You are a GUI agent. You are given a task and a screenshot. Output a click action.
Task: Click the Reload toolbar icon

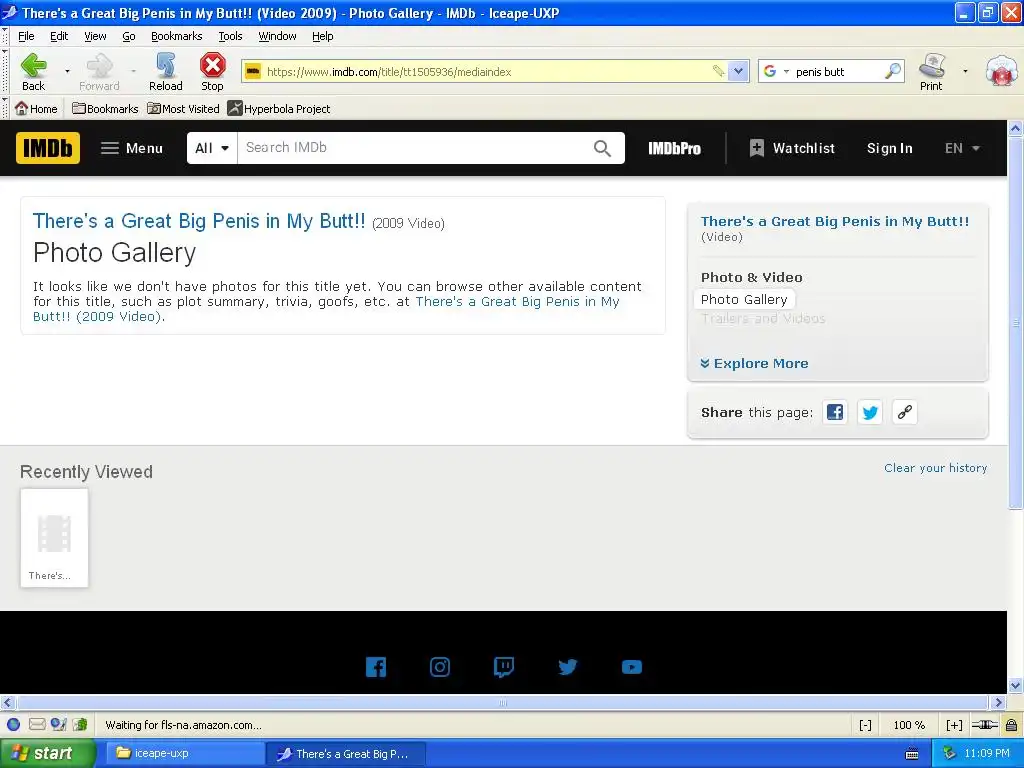coord(165,71)
